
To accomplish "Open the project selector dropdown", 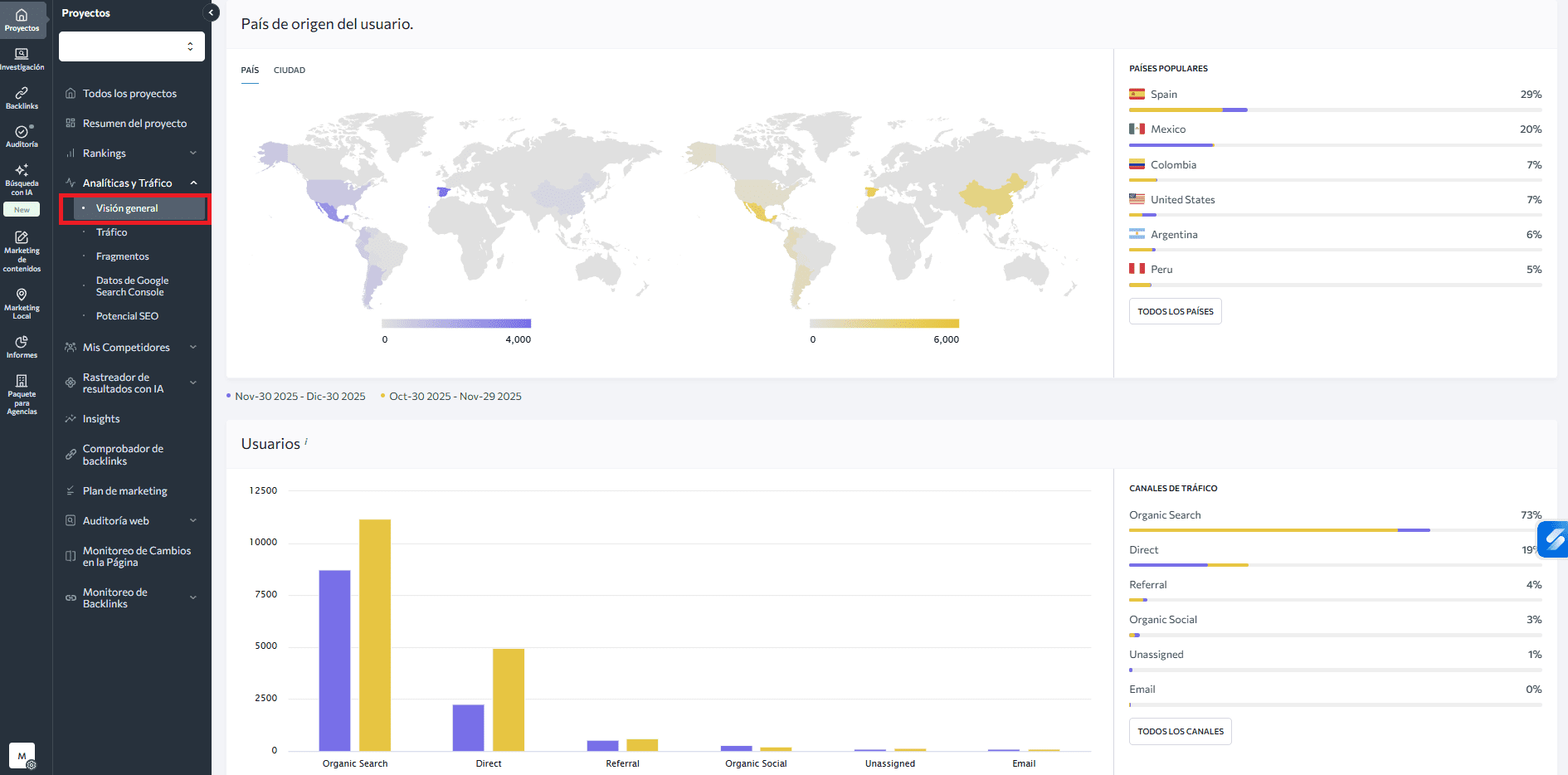I will [131, 46].
